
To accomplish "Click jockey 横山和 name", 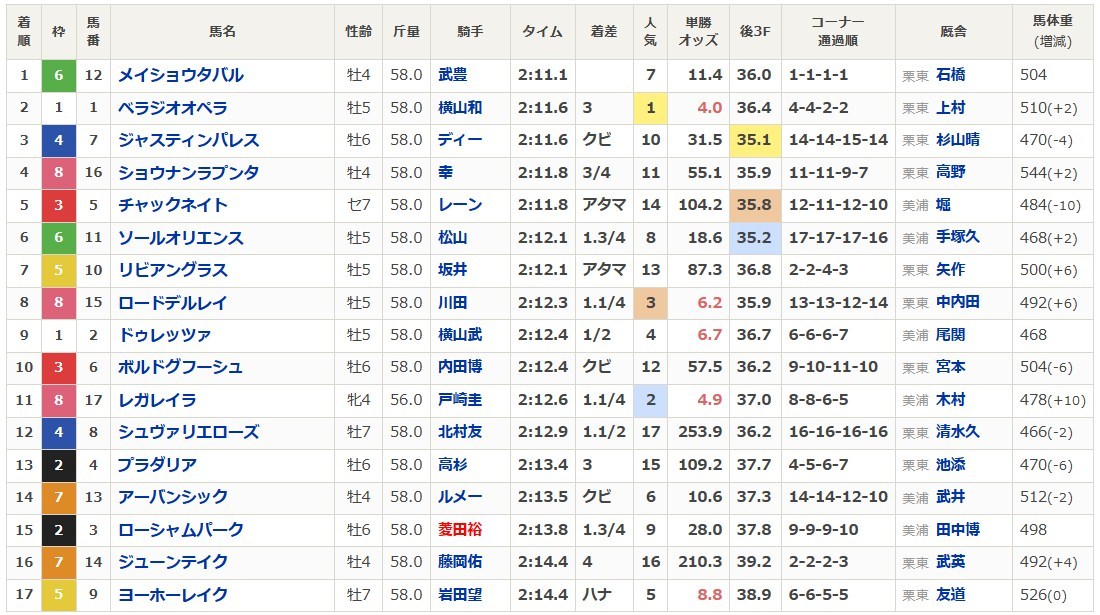I will [x=460, y=108].
